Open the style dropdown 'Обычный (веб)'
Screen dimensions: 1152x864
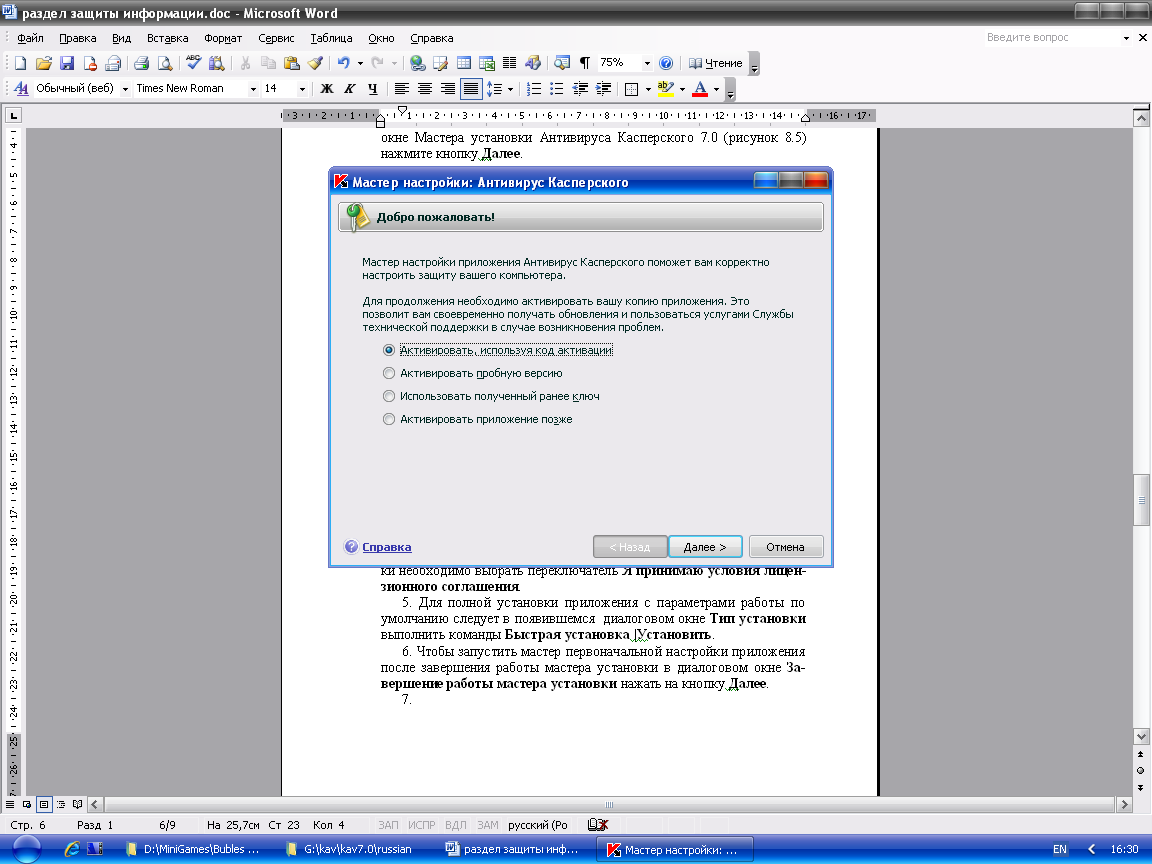[x=125, y=89]
